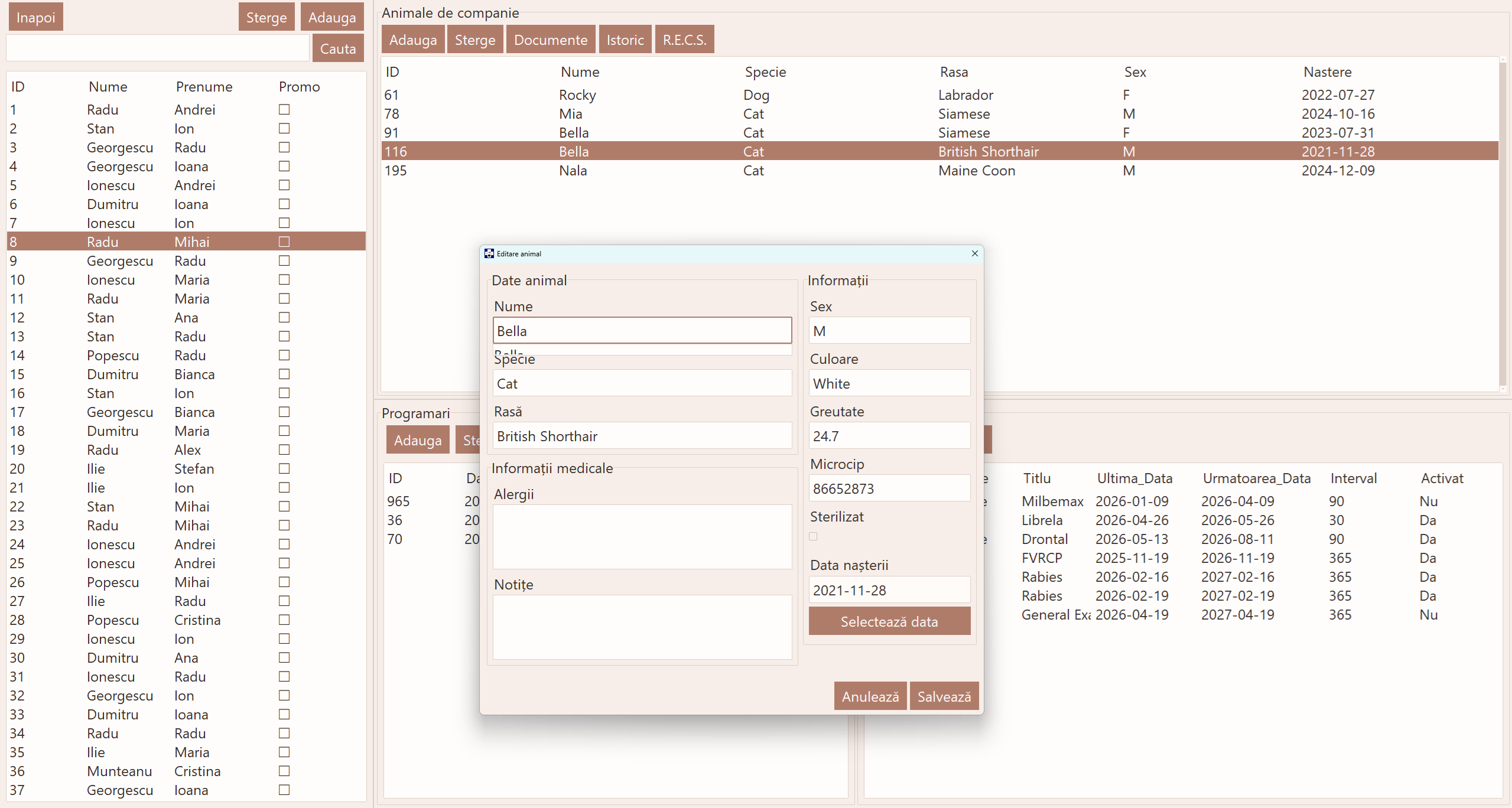Click the Greutate field with 24.7
Image resolution: width=1512 pixels, height=808 pixels.
pyautogui.click(x=889, y=436)
